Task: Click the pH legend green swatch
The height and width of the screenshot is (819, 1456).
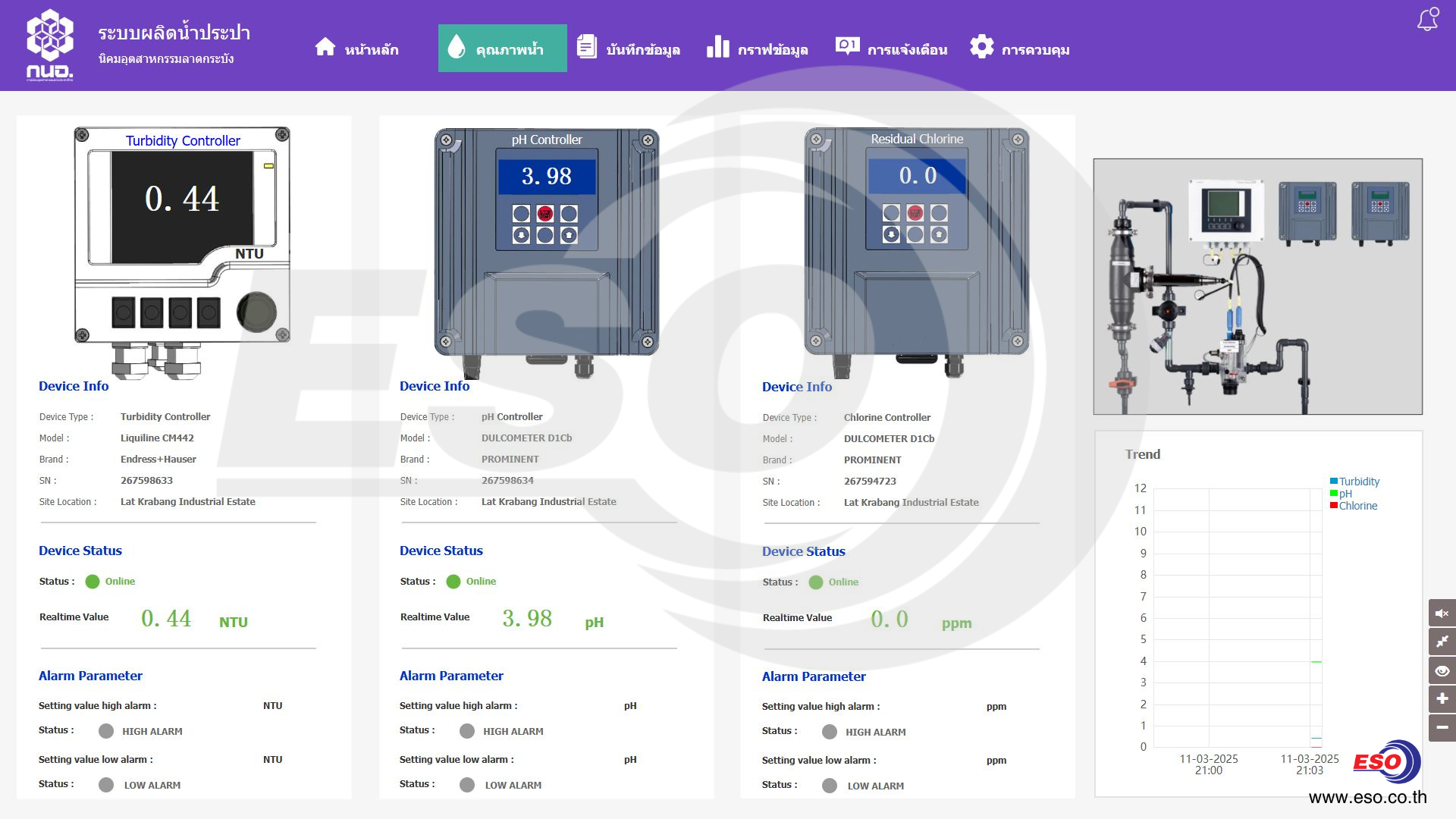Action: pyautogui.click(x=1333, y=493)
